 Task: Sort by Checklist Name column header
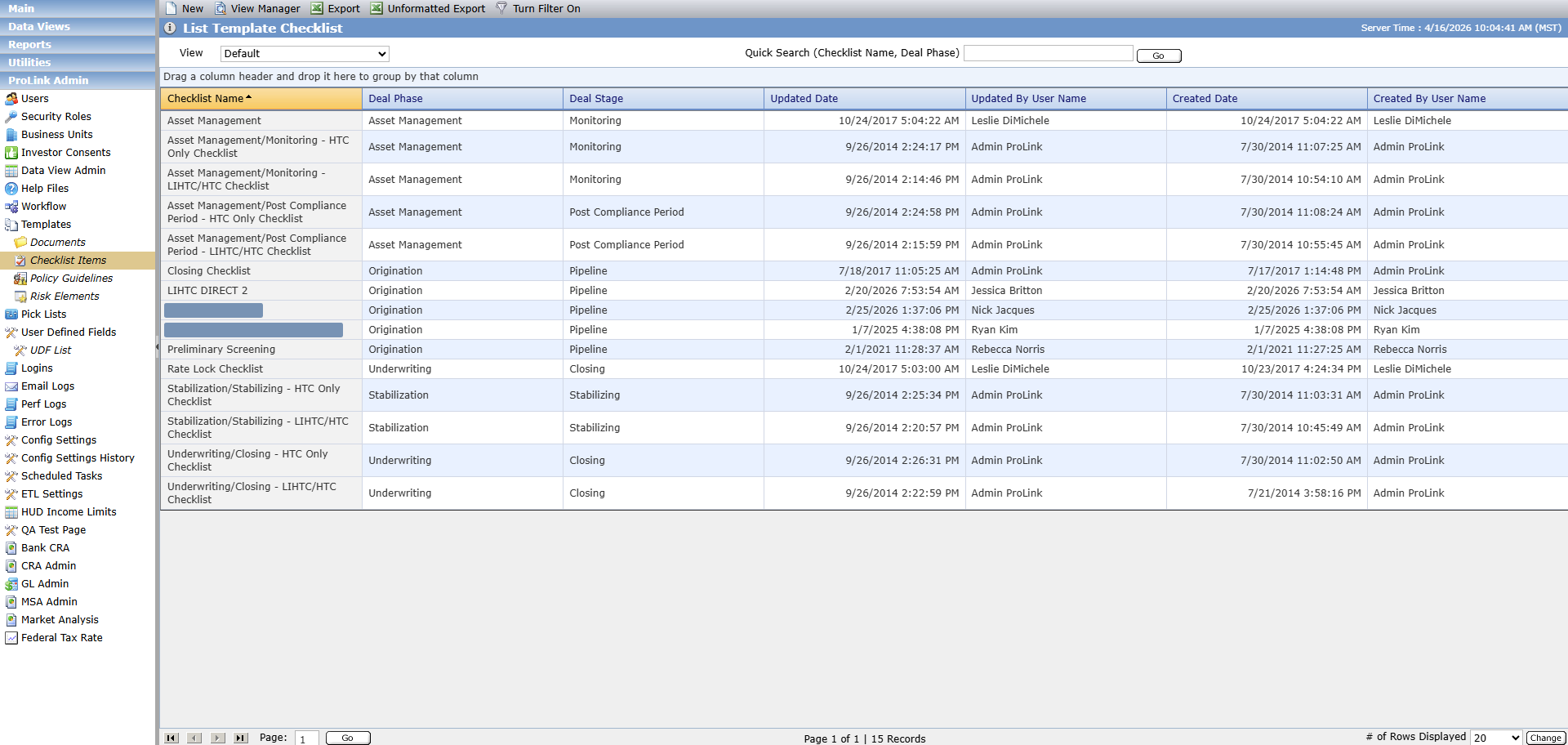[261, 99]
